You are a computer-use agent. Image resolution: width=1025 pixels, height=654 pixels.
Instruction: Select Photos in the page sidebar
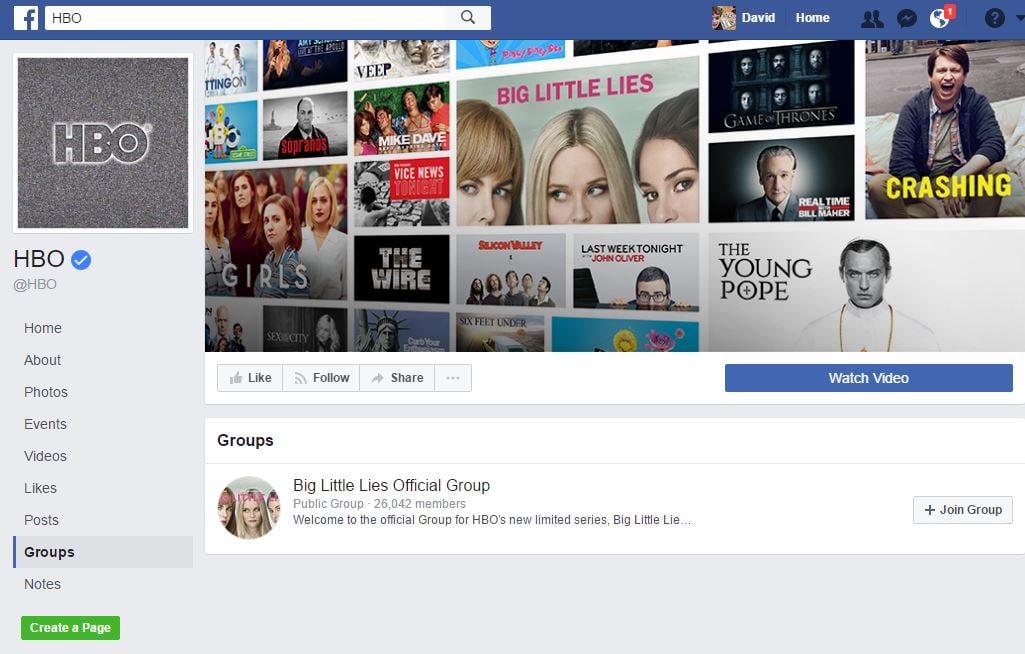point(45,392)
